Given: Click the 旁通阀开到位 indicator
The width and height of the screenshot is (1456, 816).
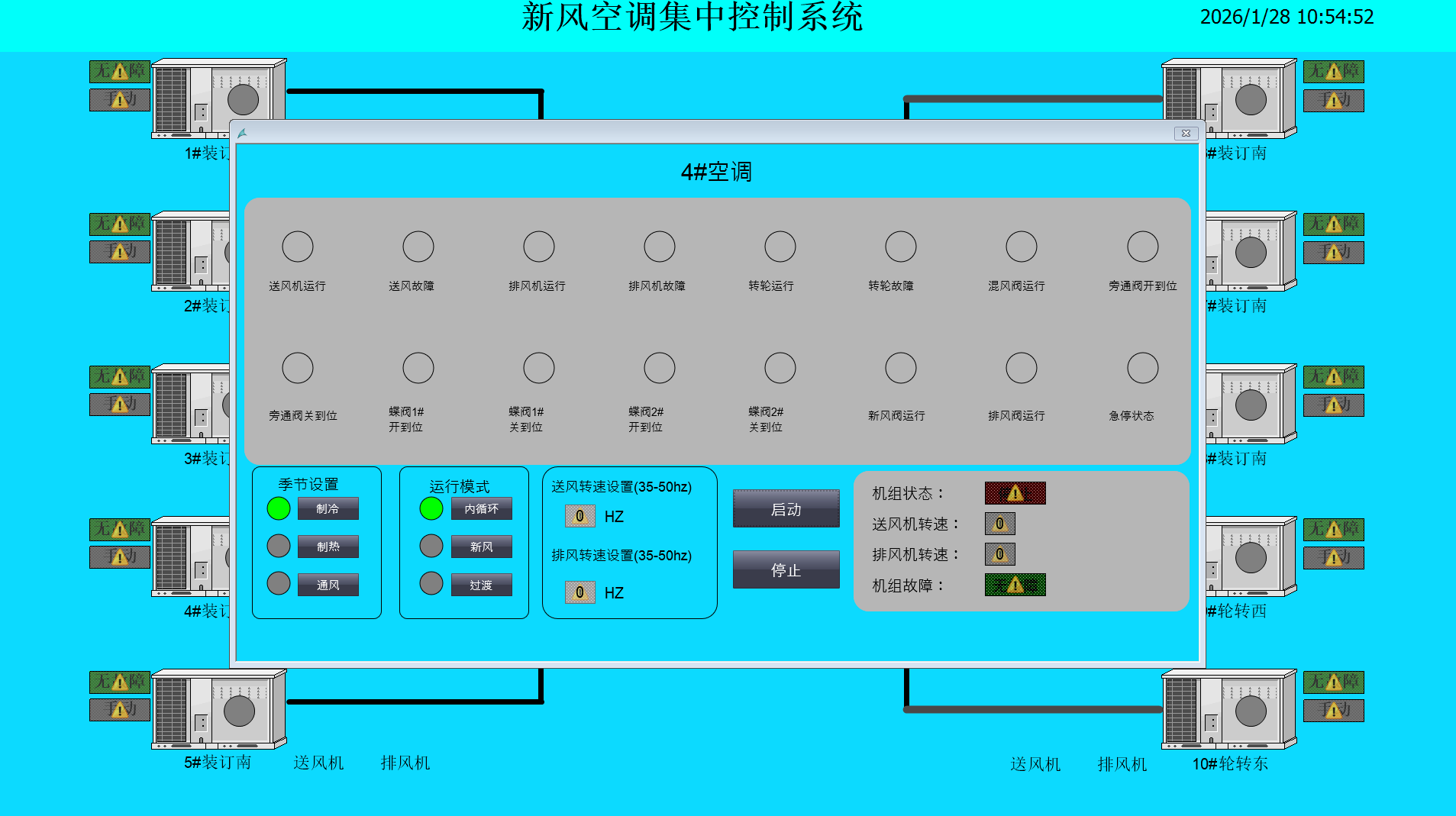Looking at the screenshot, I should (1142, 246).
